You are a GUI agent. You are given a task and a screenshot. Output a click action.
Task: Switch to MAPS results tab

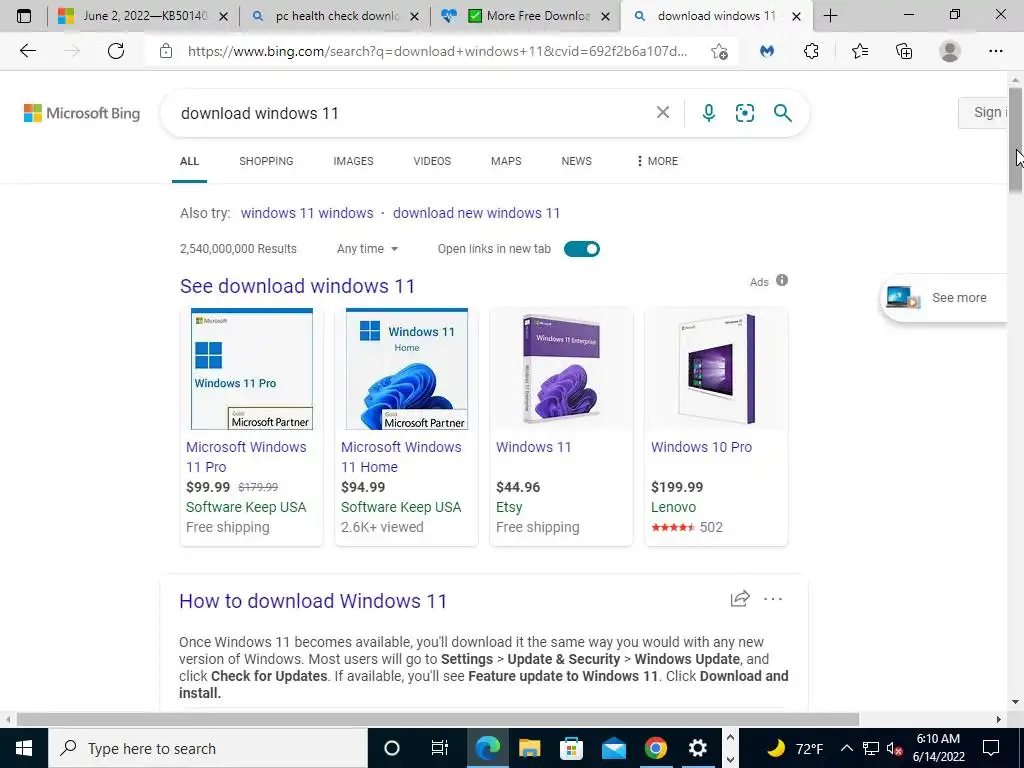506,161
